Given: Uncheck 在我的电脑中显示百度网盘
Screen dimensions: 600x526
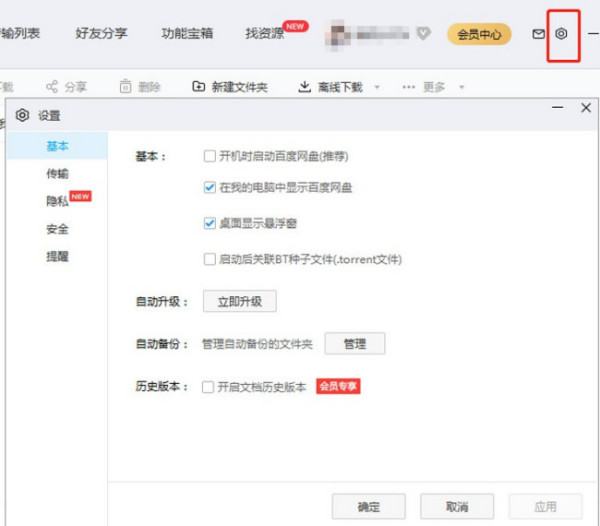Looking at the screenshot, I should pos(209,187).
